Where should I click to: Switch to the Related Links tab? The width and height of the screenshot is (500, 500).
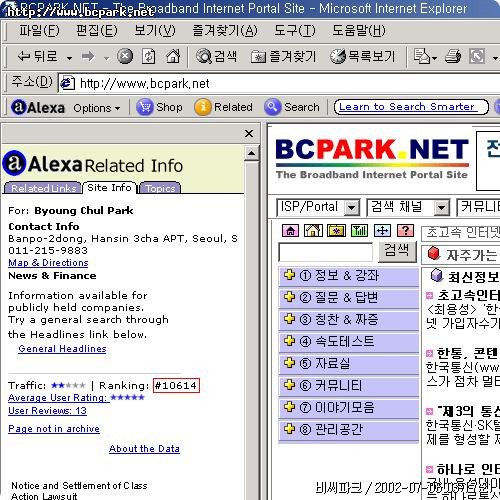coord(43,188)
